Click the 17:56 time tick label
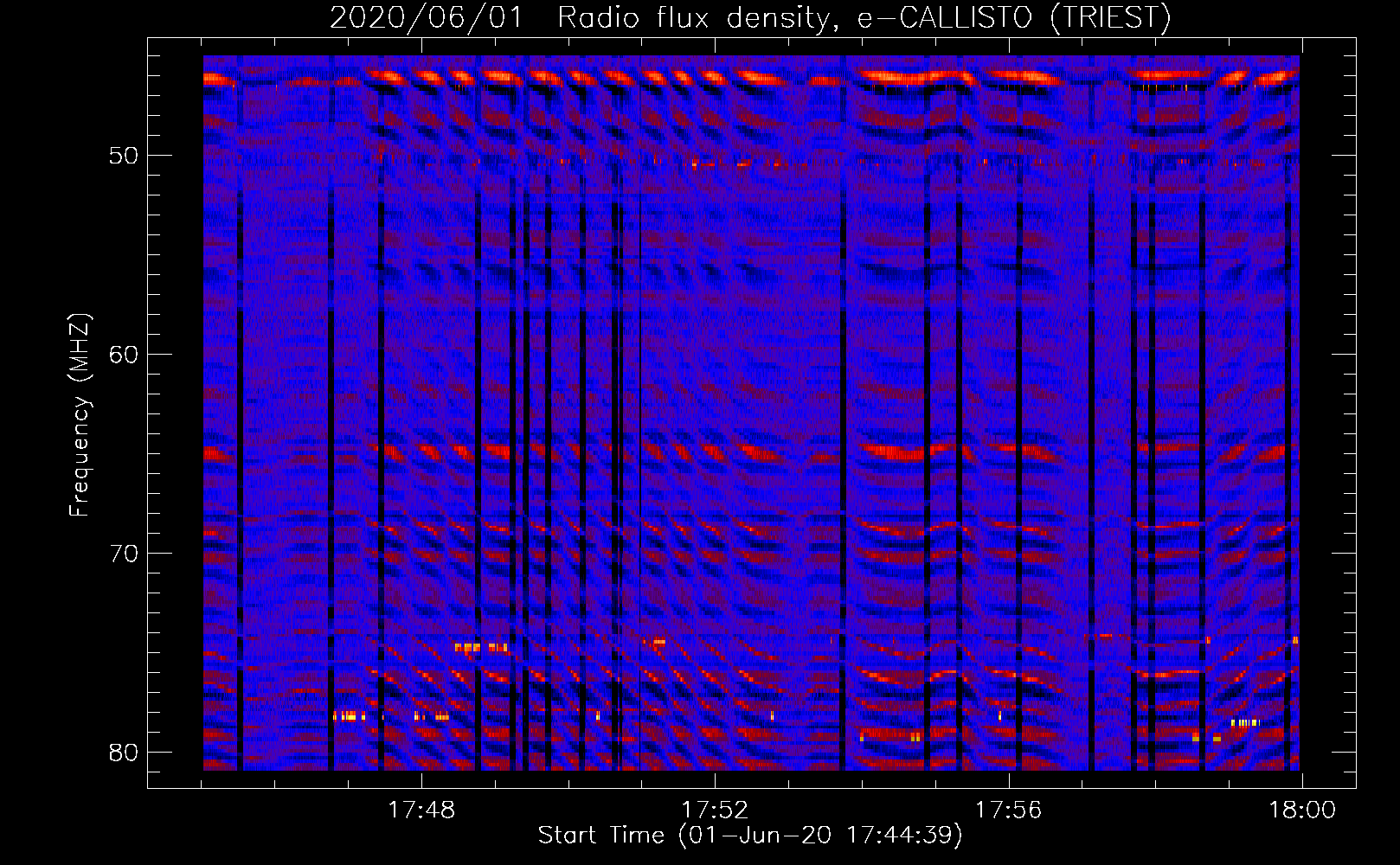1400x865 pixels. point(1009,811)
